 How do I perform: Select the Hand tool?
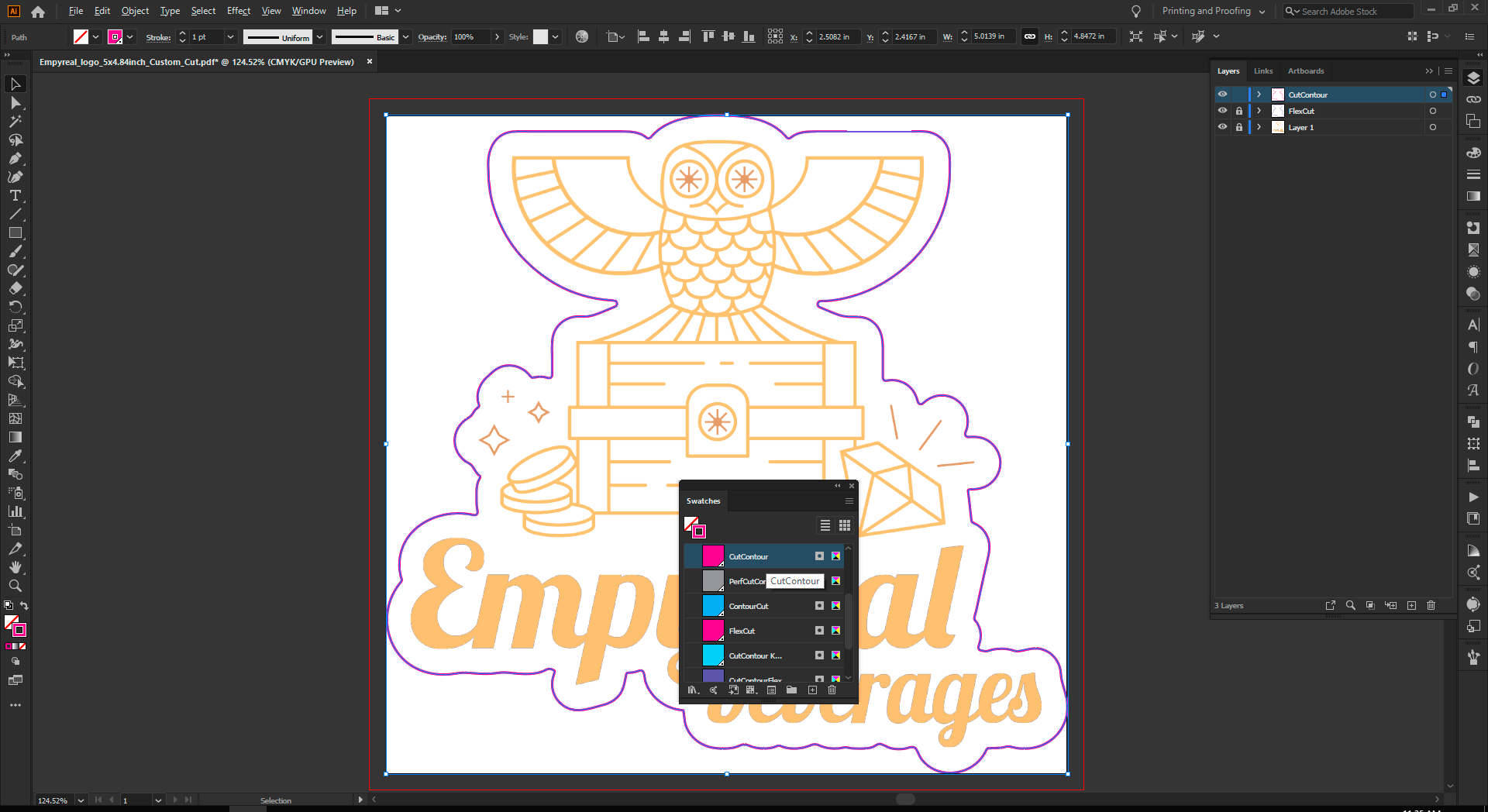(15, 567)
